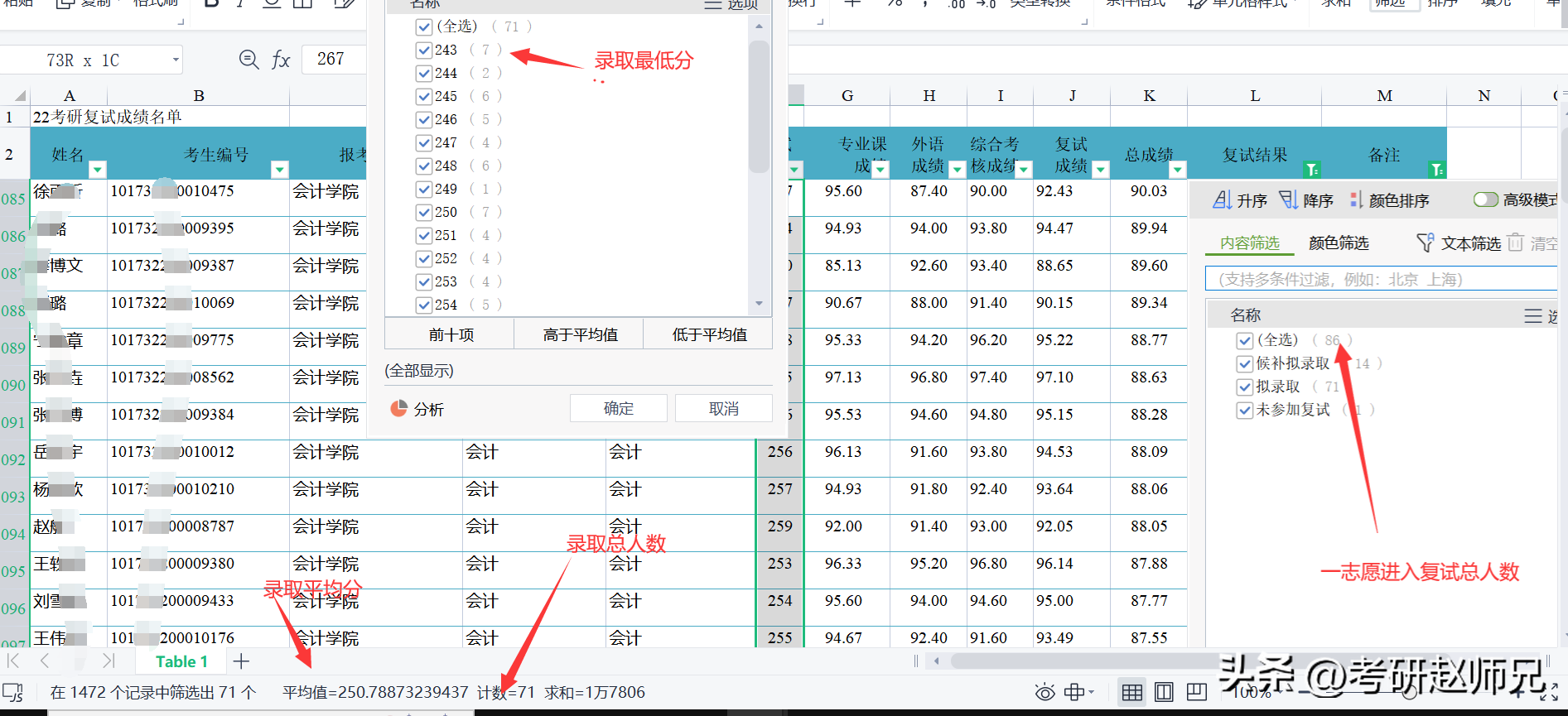Toggle the 高级模式 advanced mode switch
This screenshot has width=1568, height=716.
(1485, 200)
